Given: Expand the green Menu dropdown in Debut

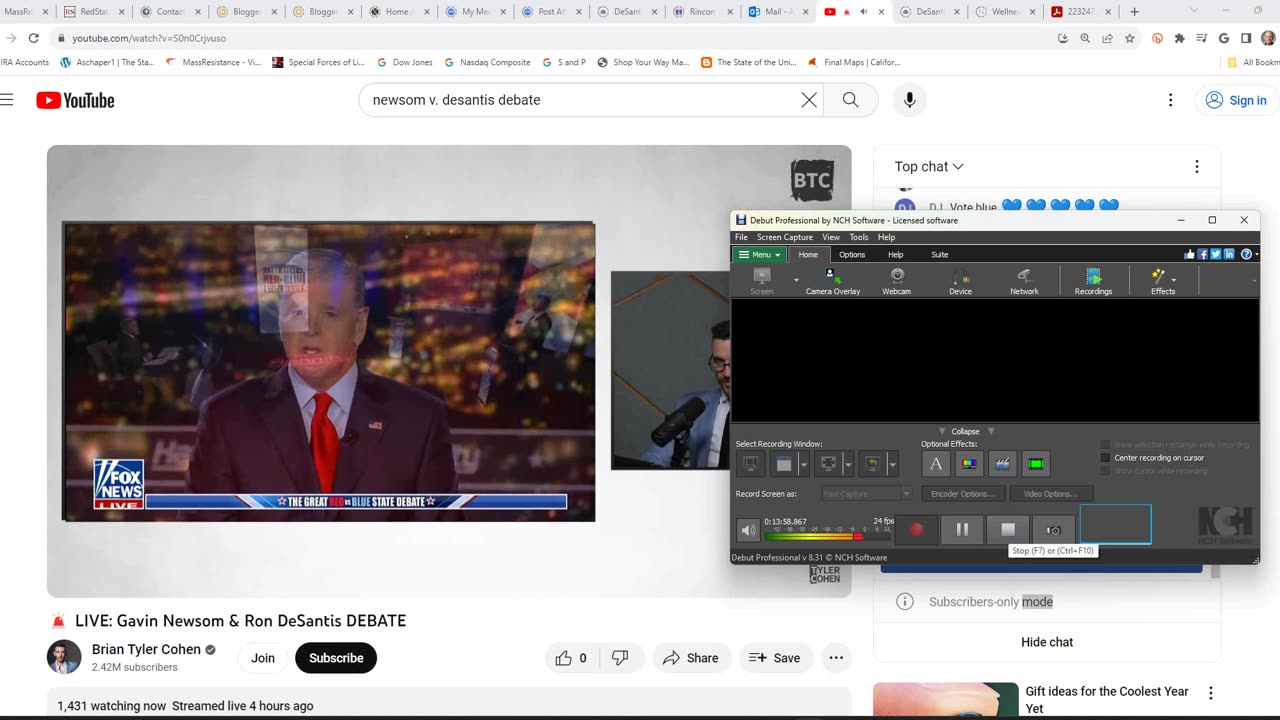Looking at the screenshot, I should [x=760, y=254].
